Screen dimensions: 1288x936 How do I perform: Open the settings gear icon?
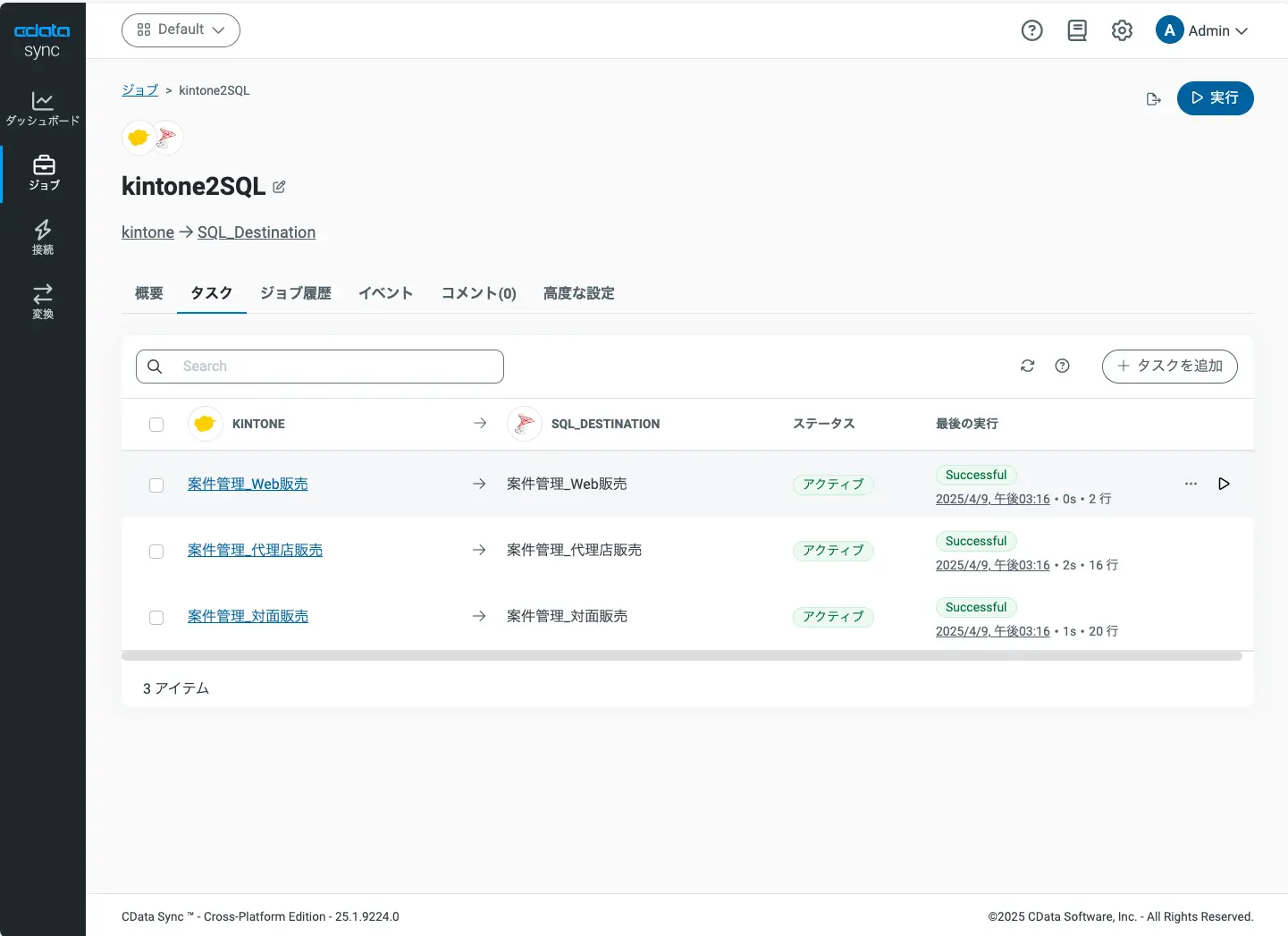pos(1122,30)
